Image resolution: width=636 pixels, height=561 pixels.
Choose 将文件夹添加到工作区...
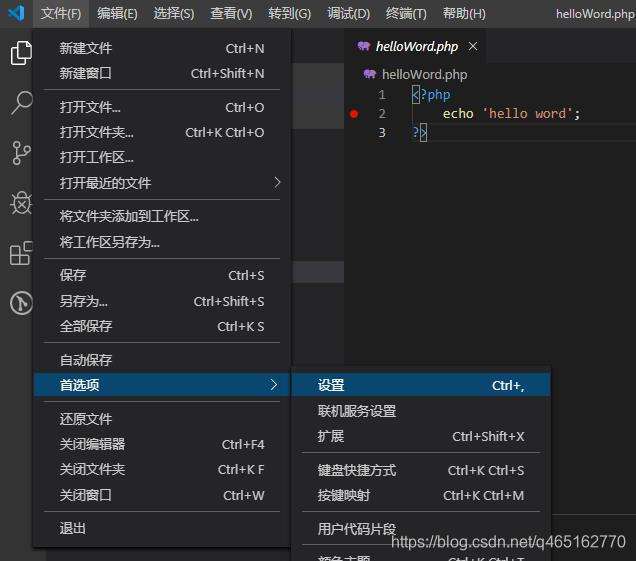(x=162, y=216)
